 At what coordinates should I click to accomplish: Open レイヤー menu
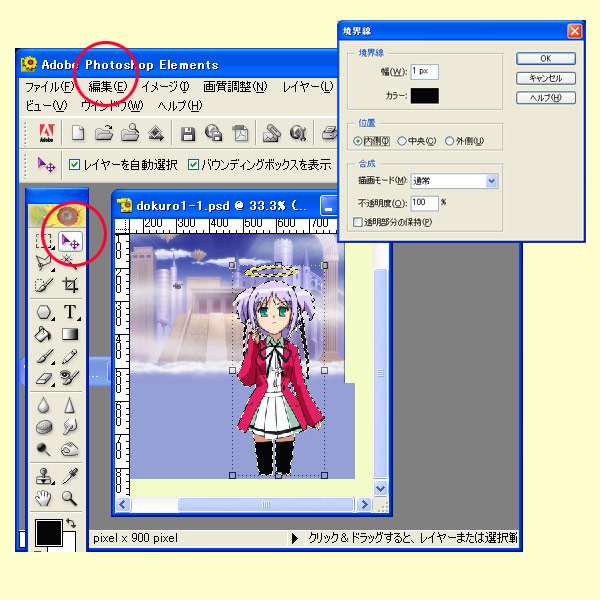click(x=308, y=87)
